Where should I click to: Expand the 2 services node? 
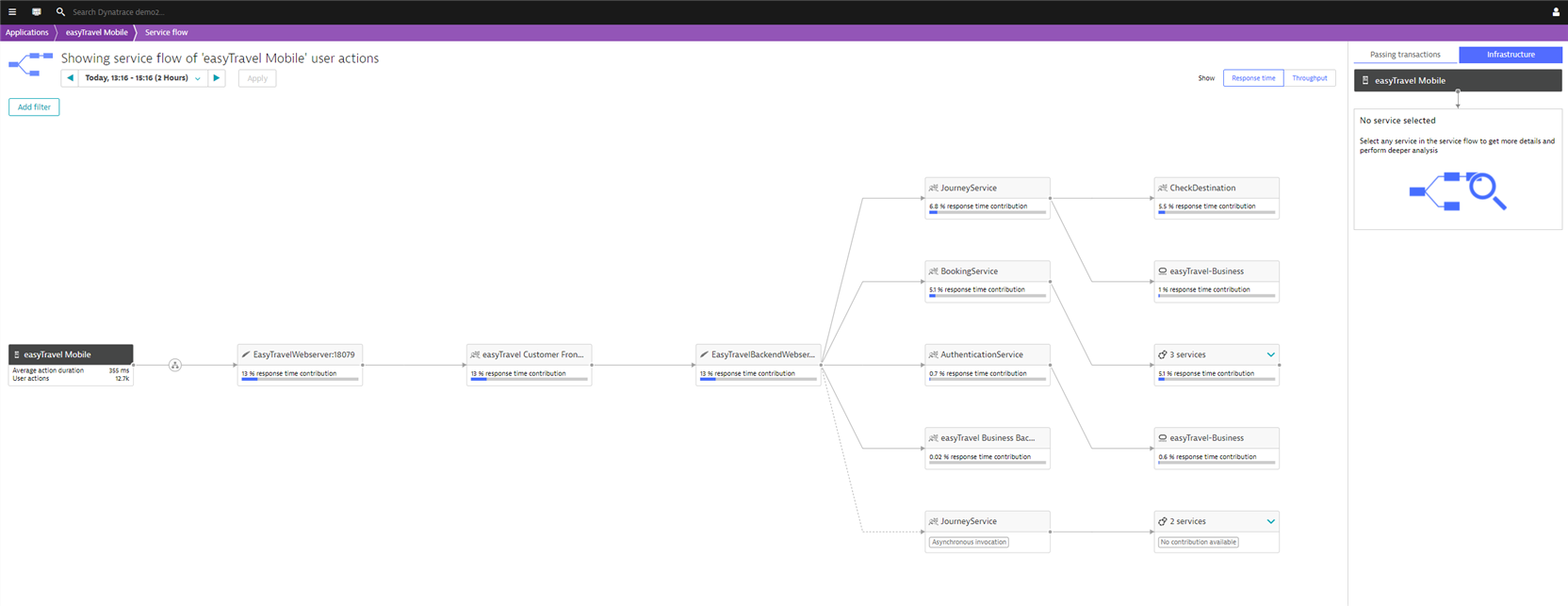[1270, 521]
